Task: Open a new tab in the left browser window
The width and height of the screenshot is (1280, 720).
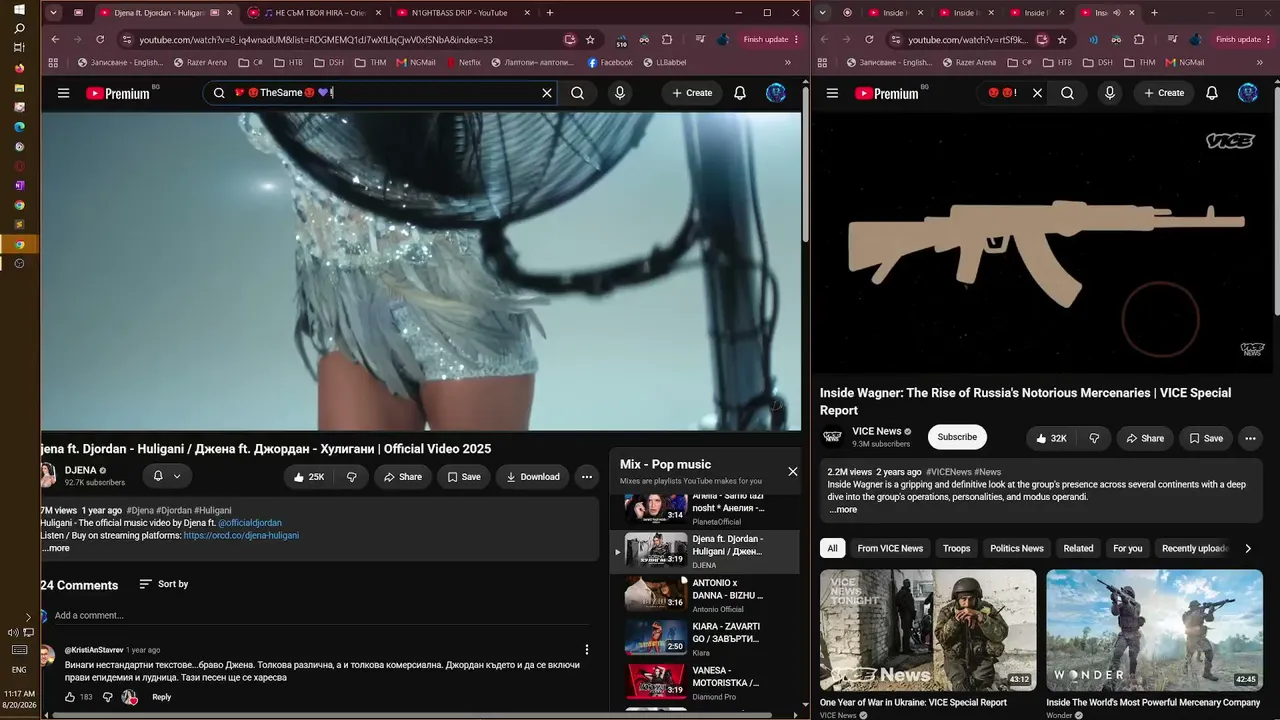Action: 550,13
